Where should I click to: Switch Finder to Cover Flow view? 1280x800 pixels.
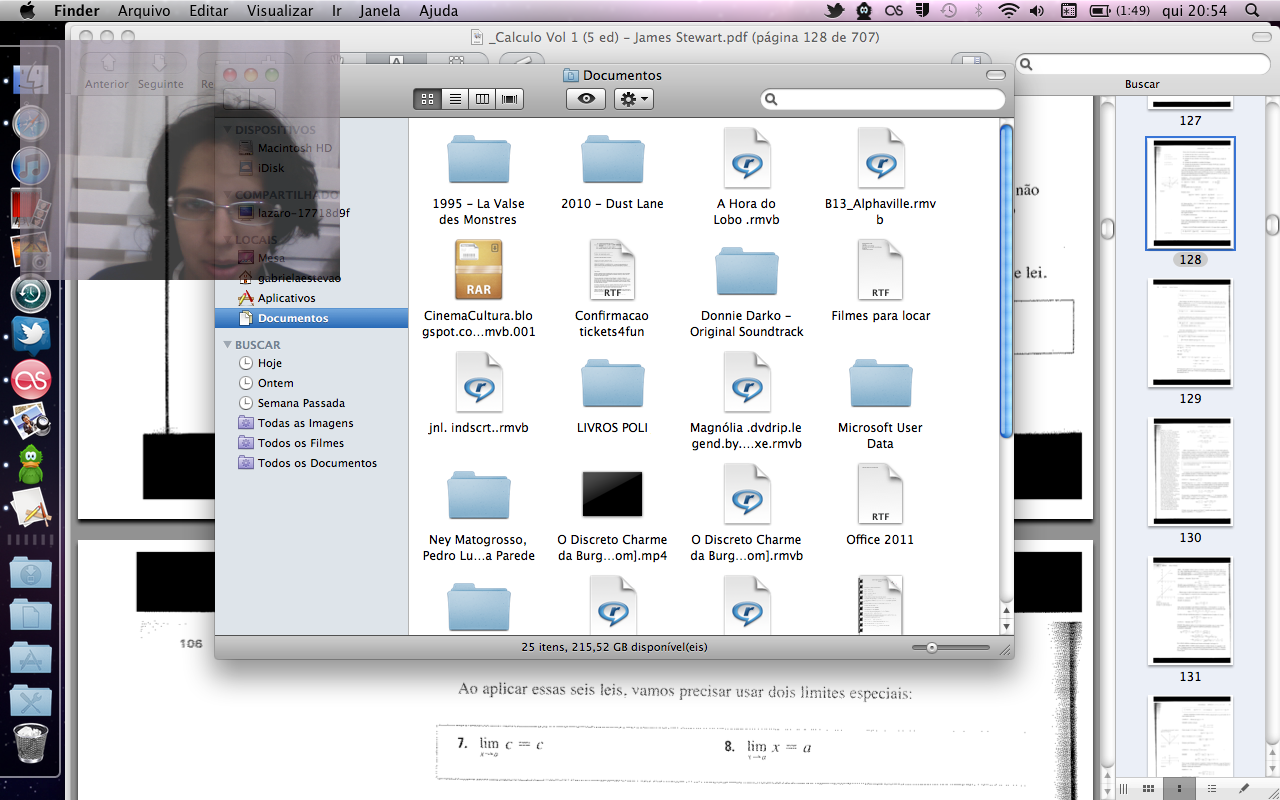tap(510, 99)
